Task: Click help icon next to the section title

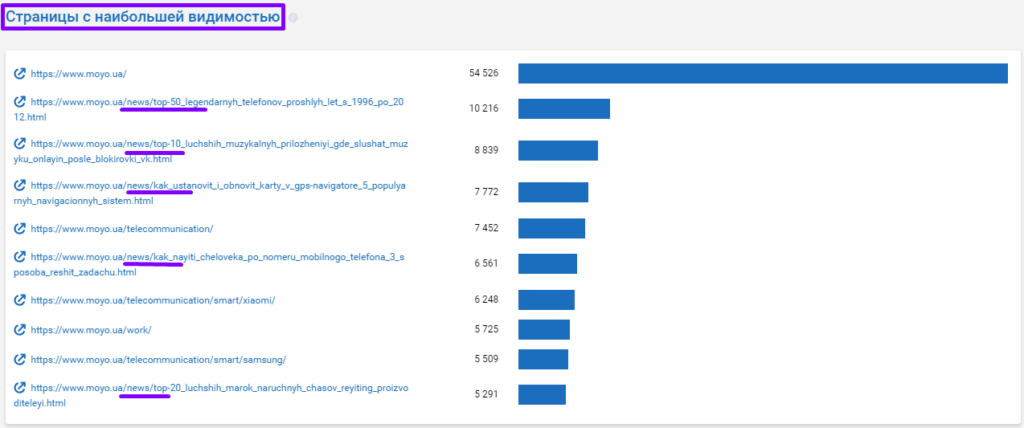Action: 293,18
